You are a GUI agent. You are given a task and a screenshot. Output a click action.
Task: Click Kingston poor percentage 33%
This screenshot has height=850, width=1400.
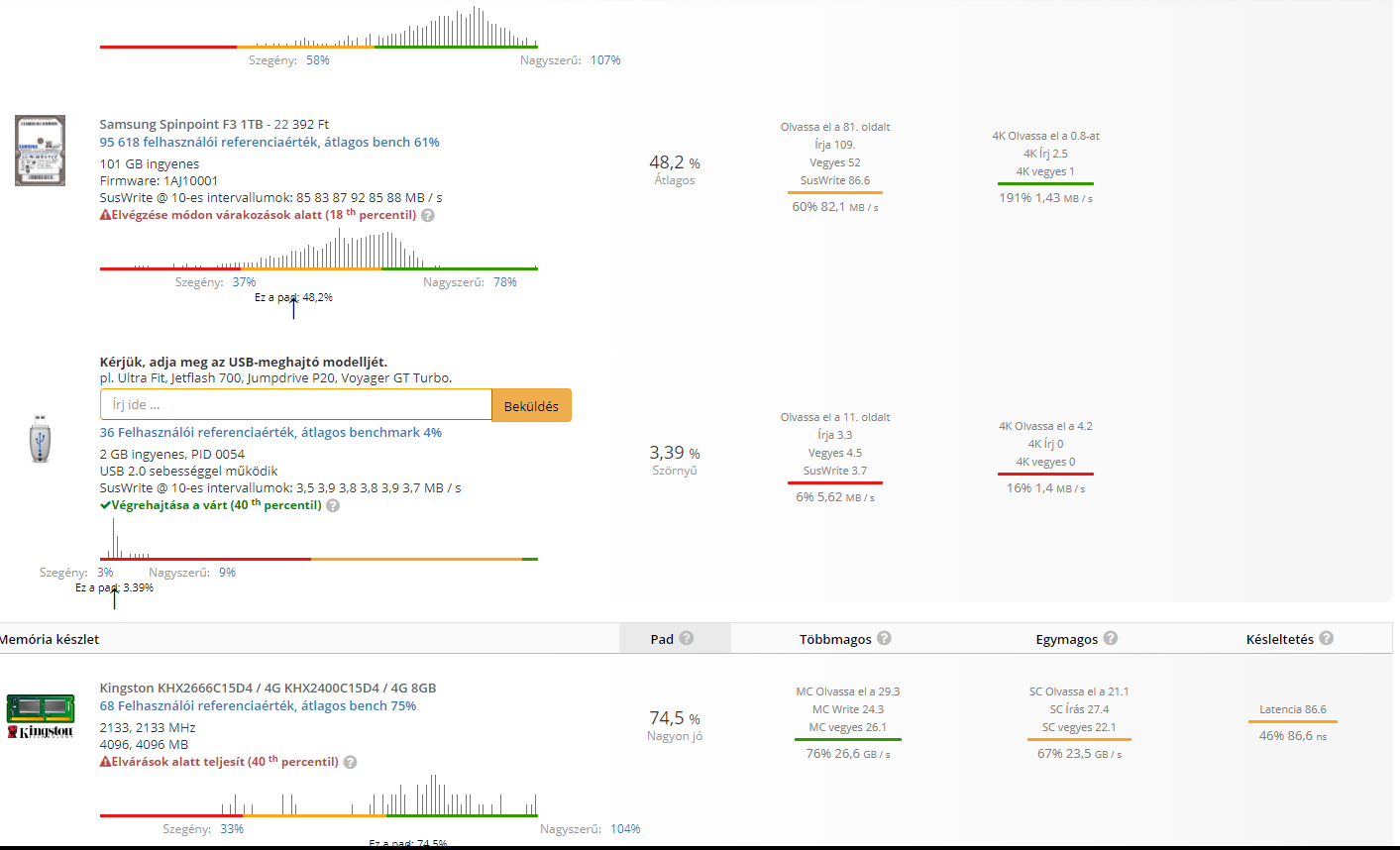click(x=232, y=829)
